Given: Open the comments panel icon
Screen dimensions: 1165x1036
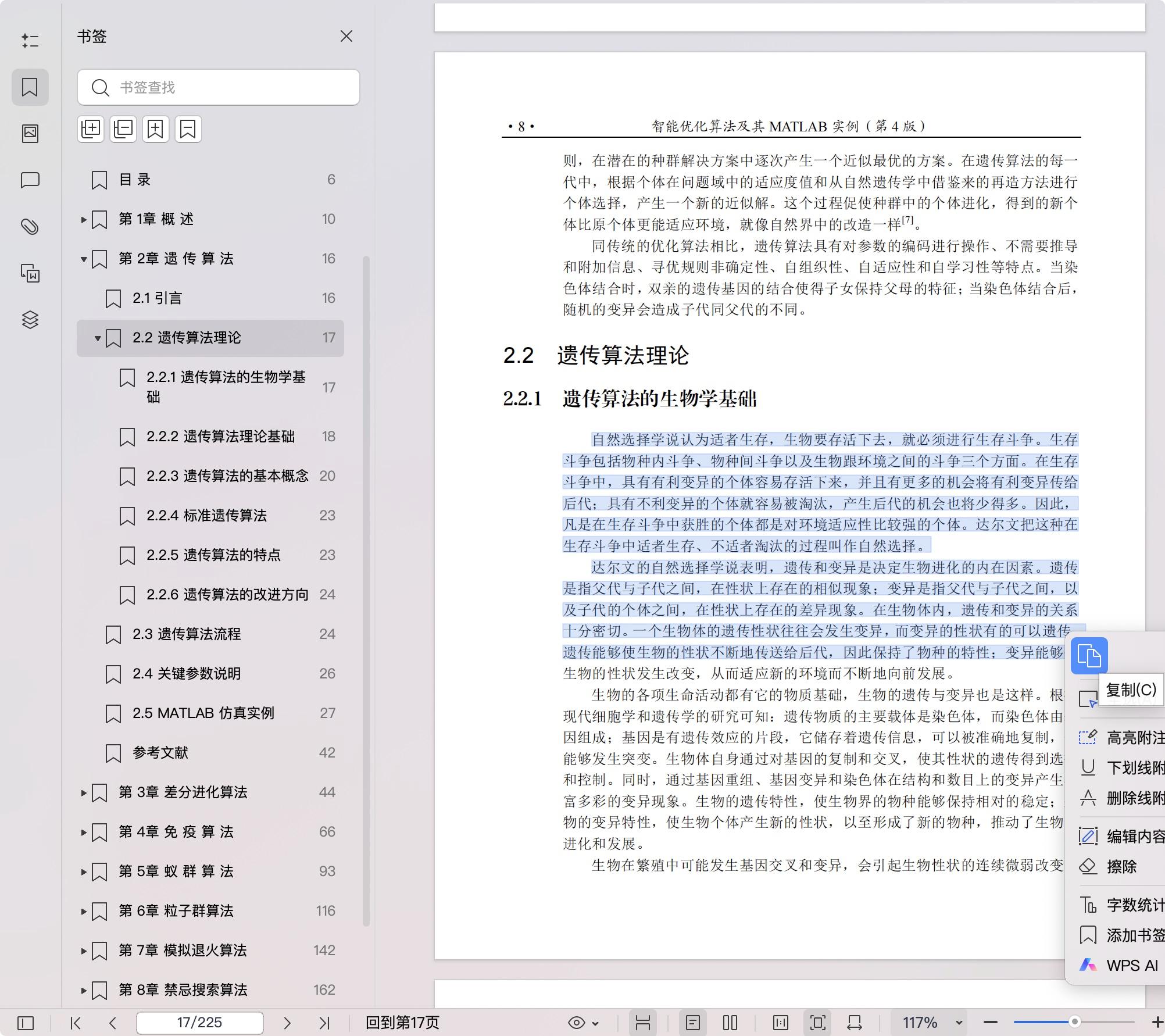Looking at the screenshot, I should point(30,180).
